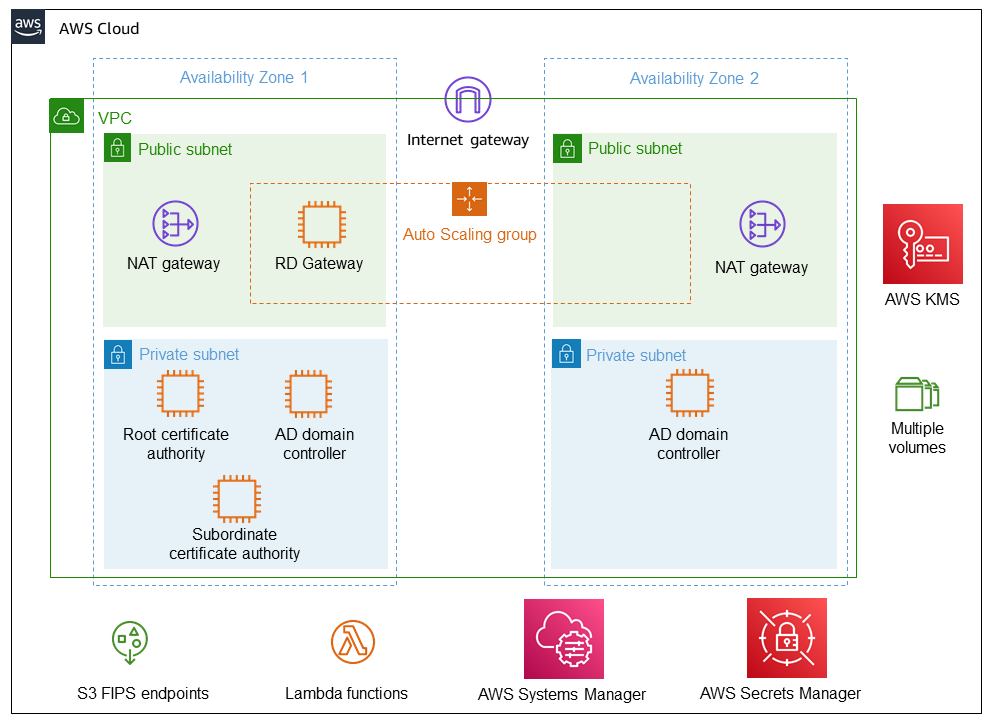Click the 'Multiple volumes' label
Screen dimensions: 989x721
[x=917, y=438]
